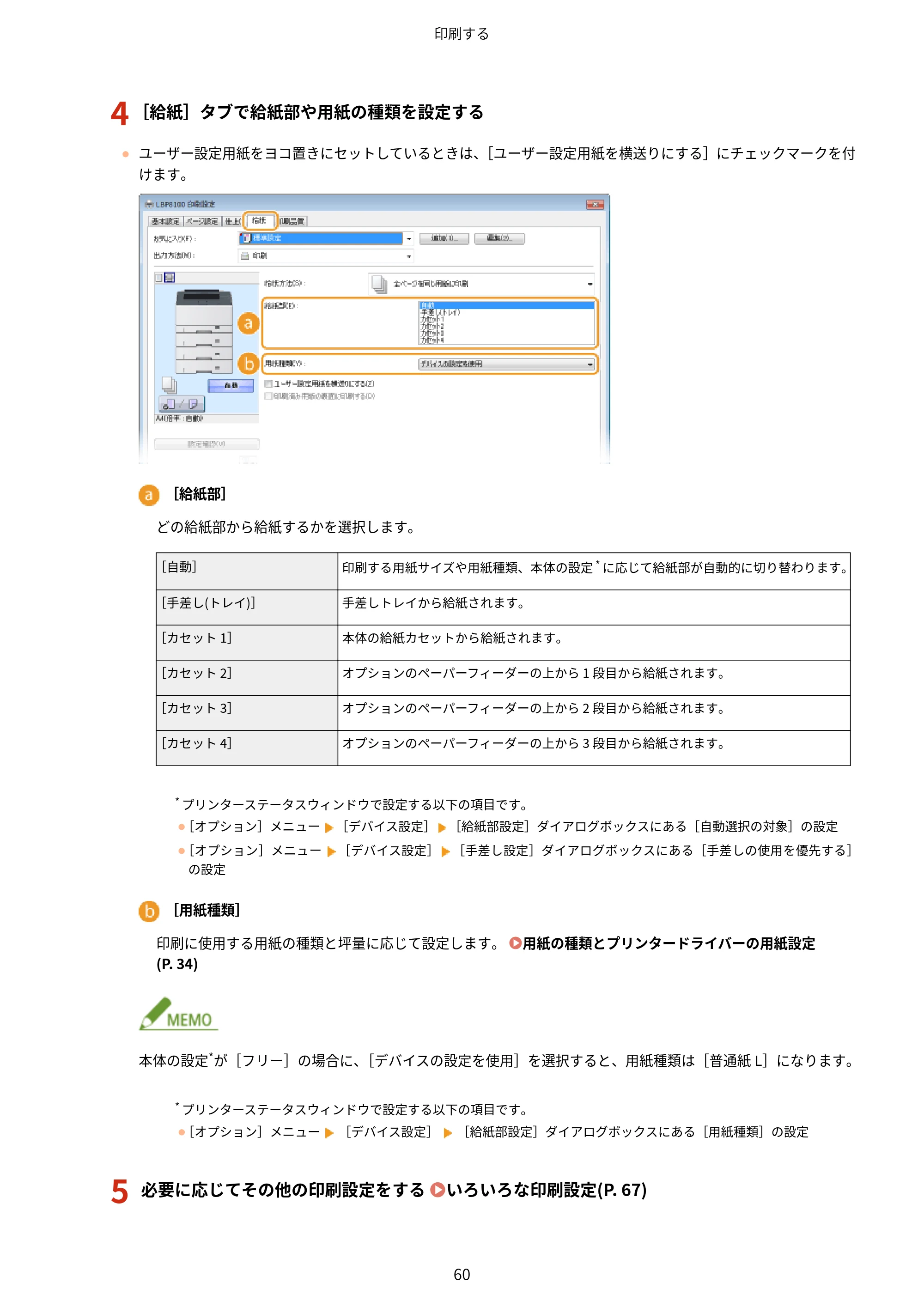Viewport: 924px width, 1307px height.
Task: Click the text 手差しトレイから給紙されます。
Action: coord(434,602)
